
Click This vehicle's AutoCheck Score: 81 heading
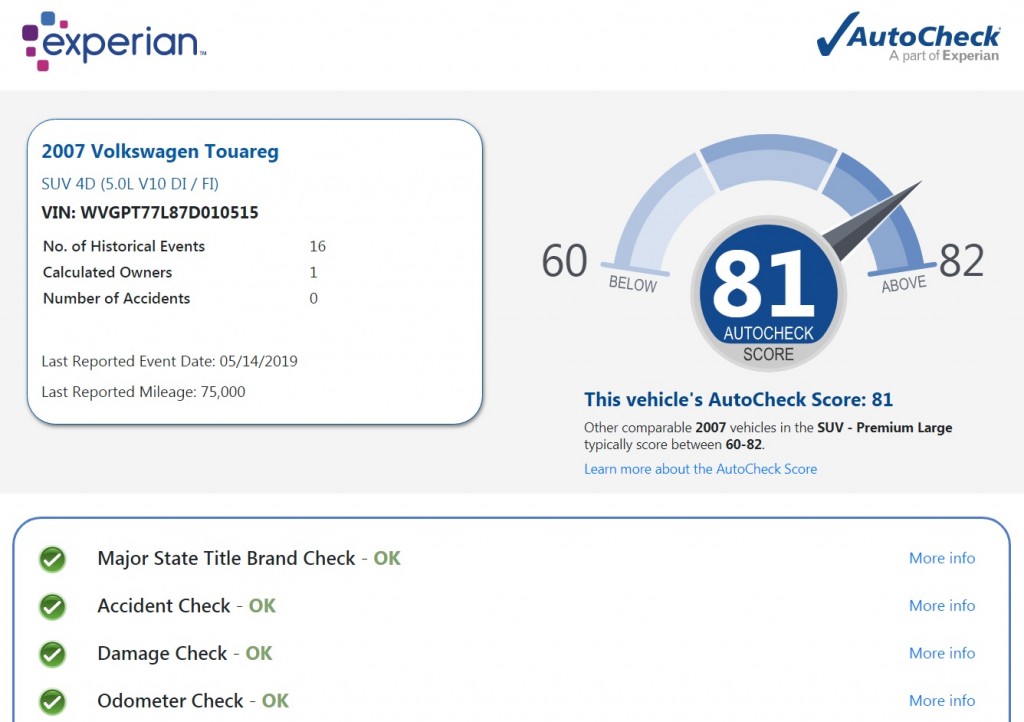click(738, 400)
